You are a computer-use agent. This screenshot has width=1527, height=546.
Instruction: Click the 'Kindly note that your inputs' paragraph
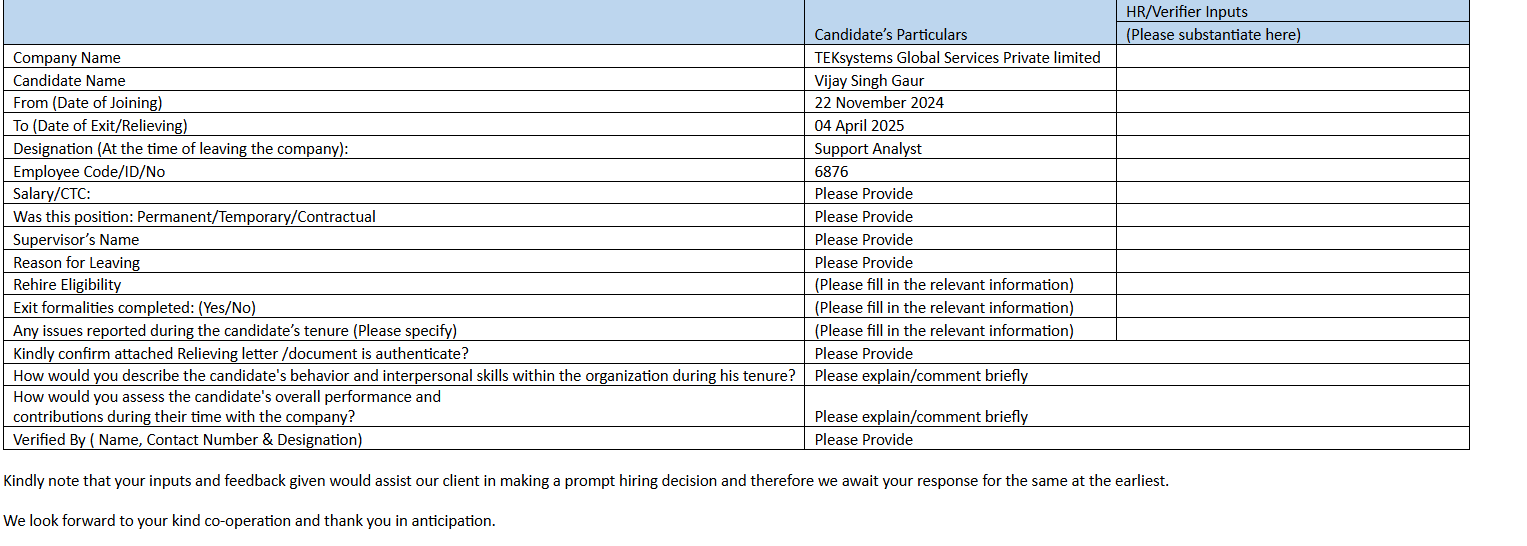[585, 481]
